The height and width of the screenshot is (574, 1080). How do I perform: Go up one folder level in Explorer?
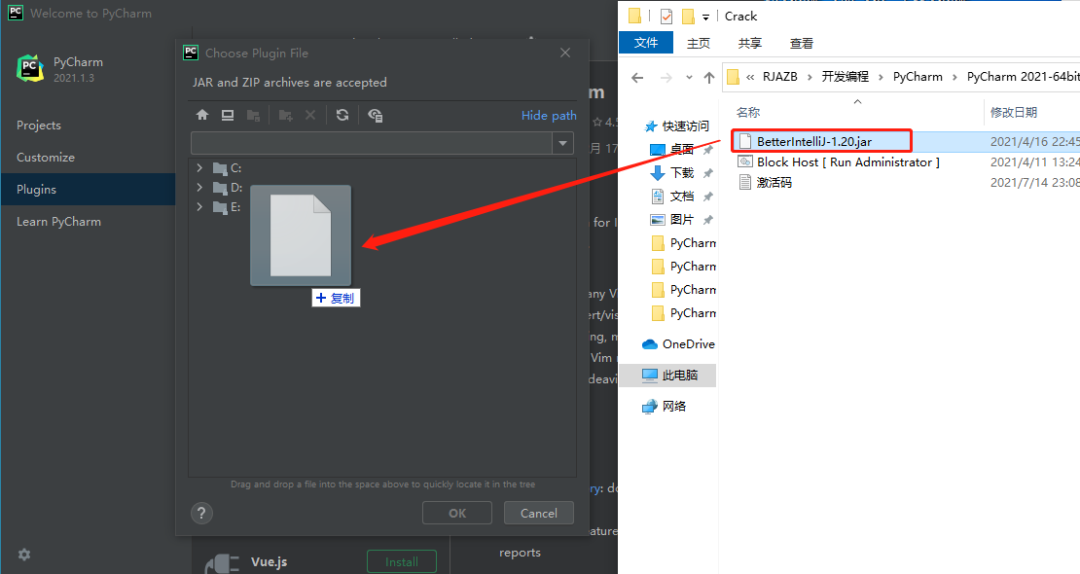pos(709,78)
